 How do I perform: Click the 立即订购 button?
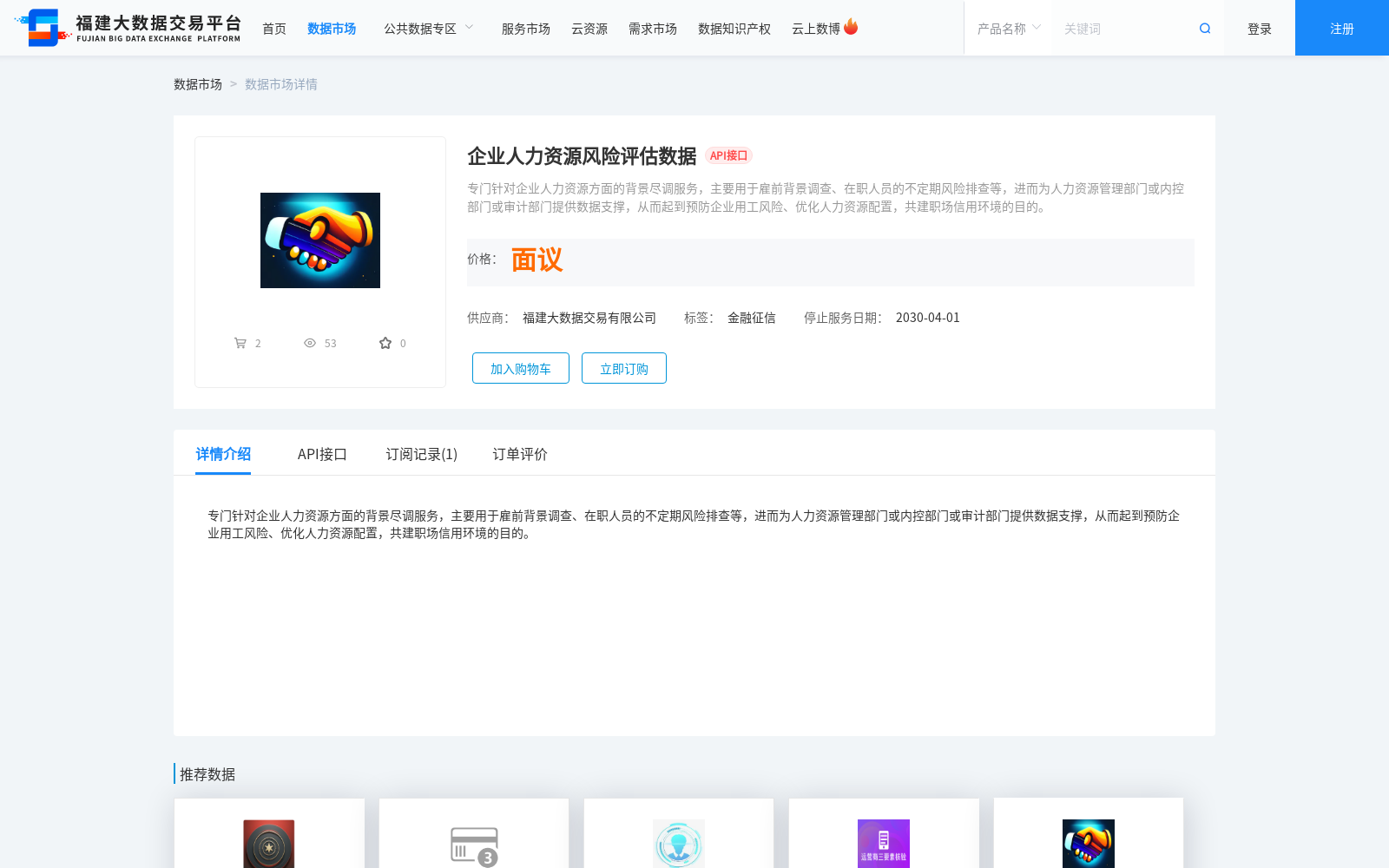[x=623, y=367]
